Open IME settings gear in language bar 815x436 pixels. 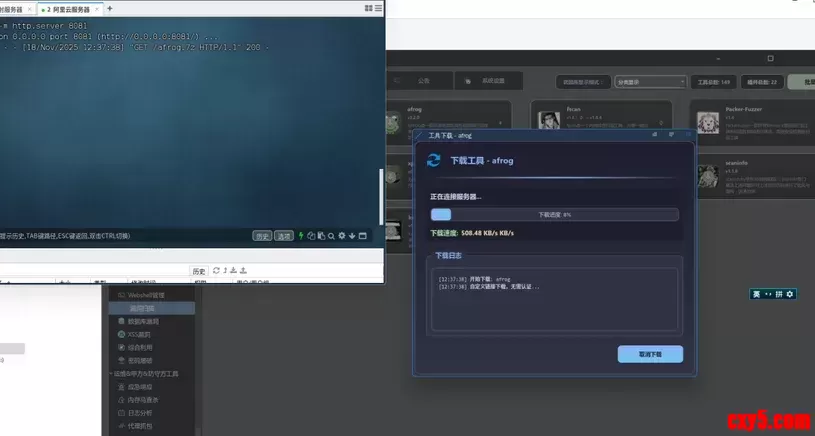tap(789, 294)
